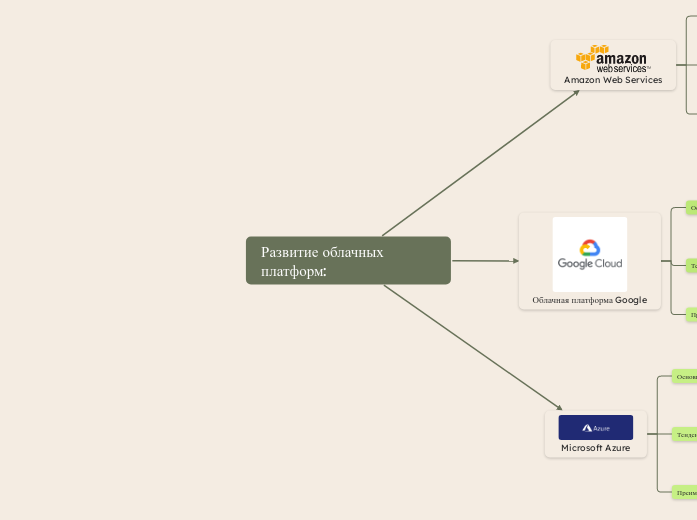Click the Azure logo banner
The image size is (697, 520).
pos(596,428)
